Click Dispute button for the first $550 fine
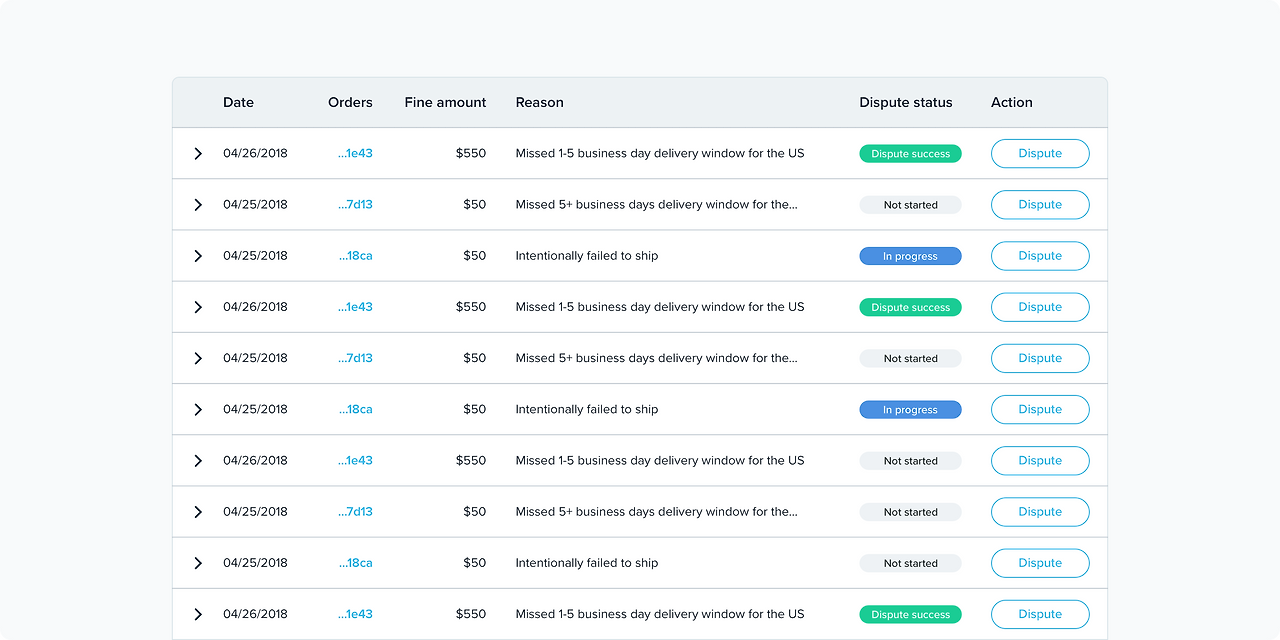The width and height of the screenshot is (1280, 640). coord(1040,154)
